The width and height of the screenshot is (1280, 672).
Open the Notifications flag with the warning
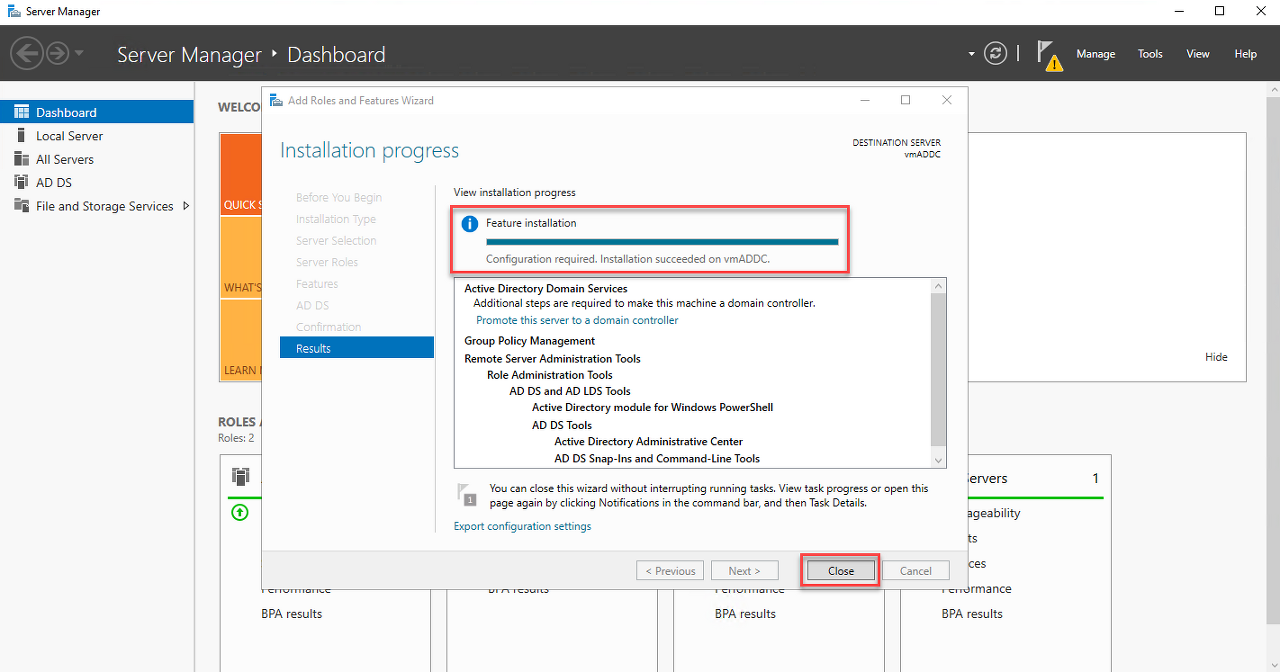[x=1048, y=55]
